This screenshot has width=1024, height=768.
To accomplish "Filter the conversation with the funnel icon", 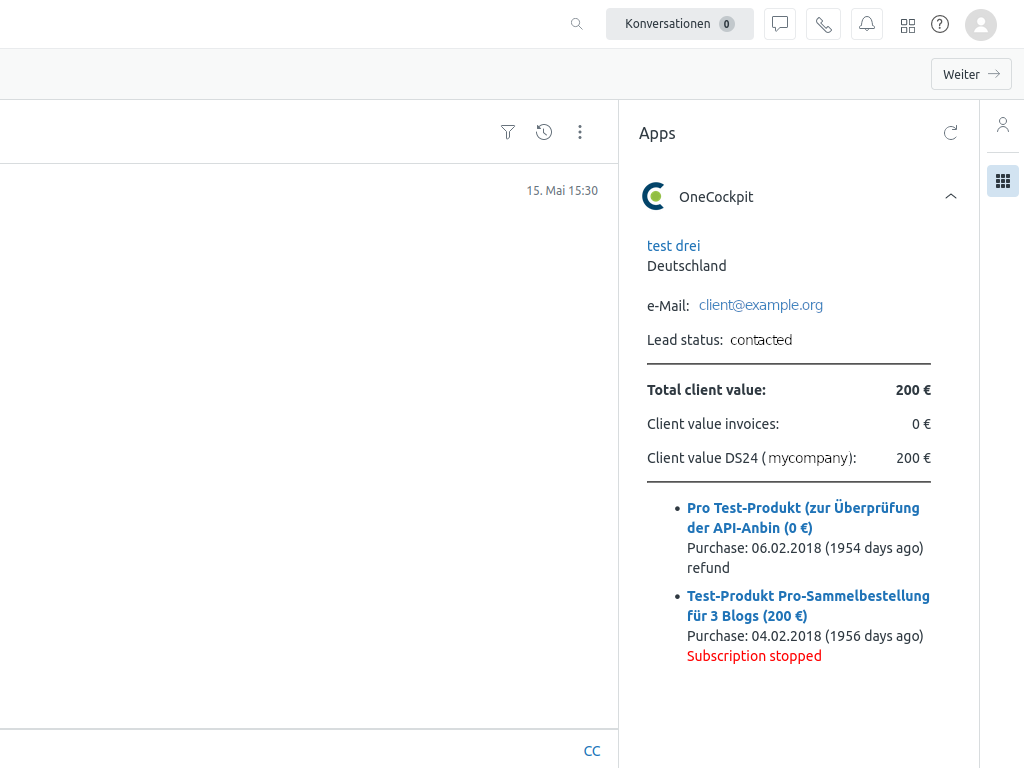I will [508, 132].
